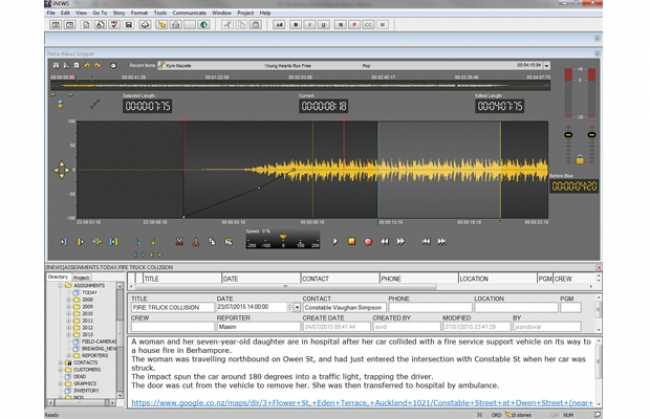Click the audio overview waveform strip
This screenshot has width=650, height=419.
(301, 86)
